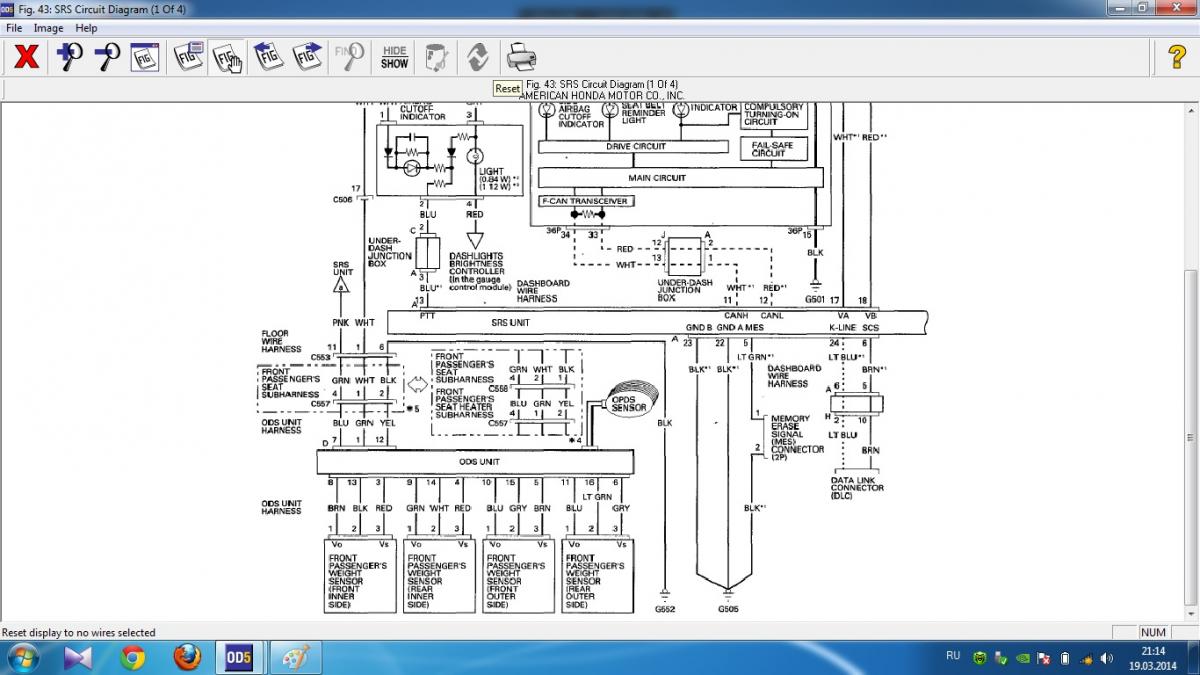
Task: Open the Windows Start menu
Action: tap(22, 657)
